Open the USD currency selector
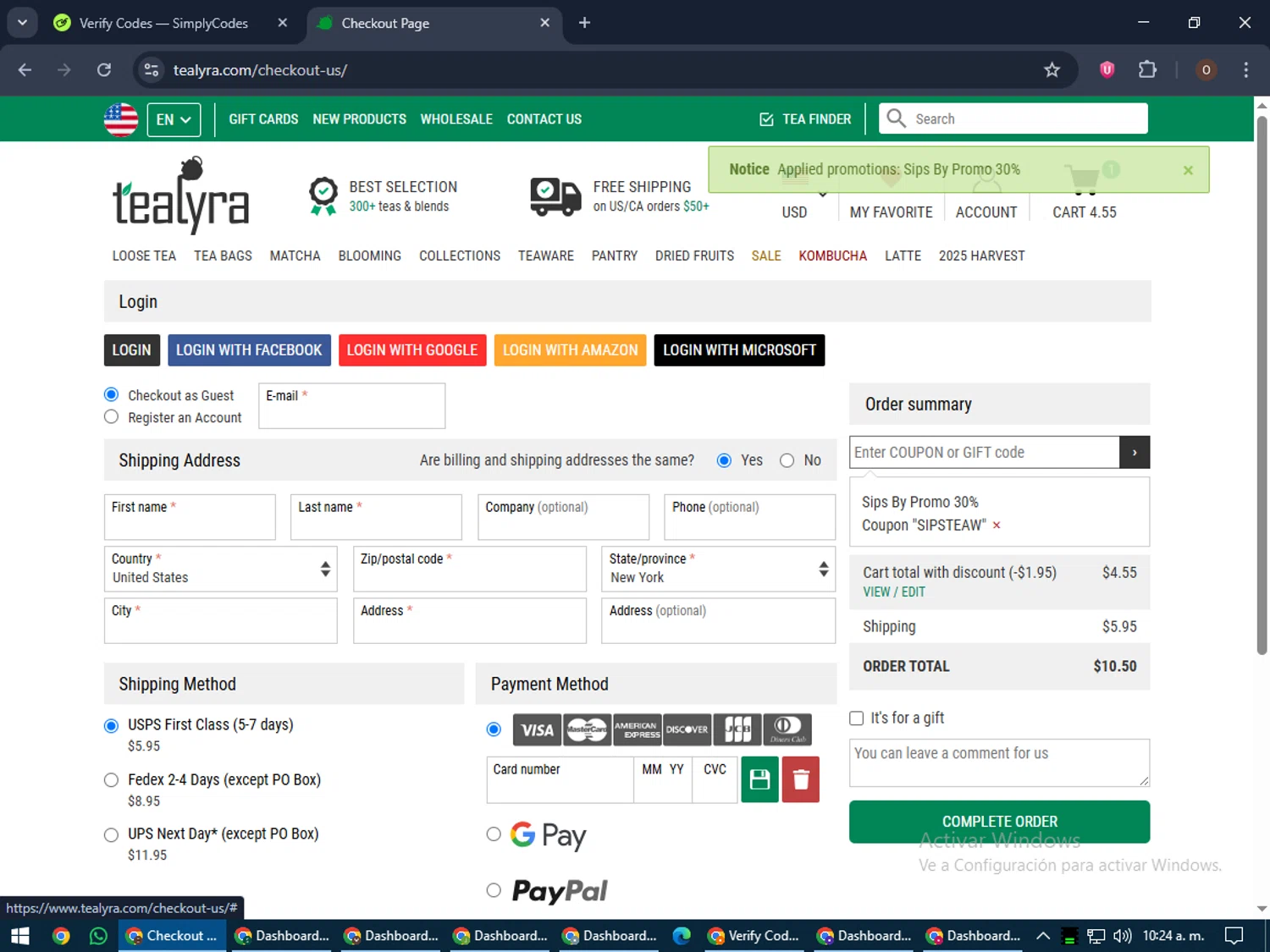1270x952 pixels. (794, 212)
